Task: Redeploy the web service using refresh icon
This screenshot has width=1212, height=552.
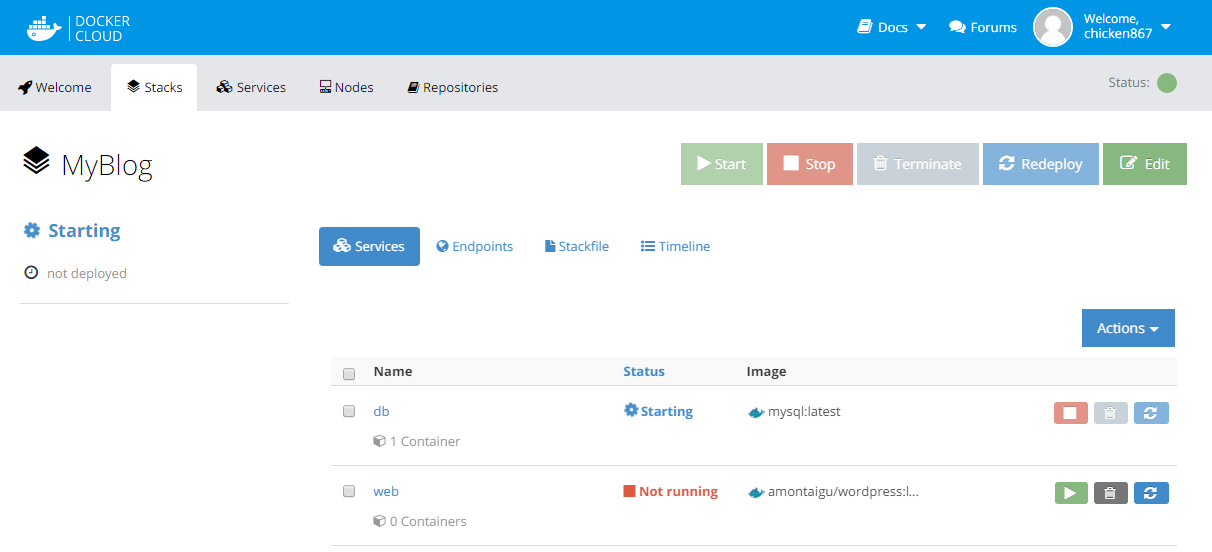Action: 1151,492
